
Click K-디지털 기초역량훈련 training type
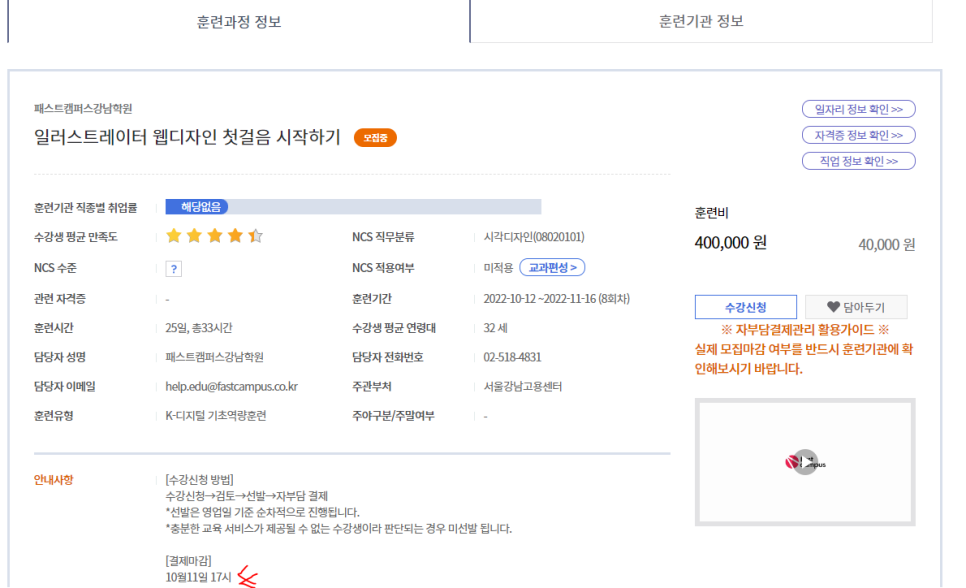coord(216,416)
